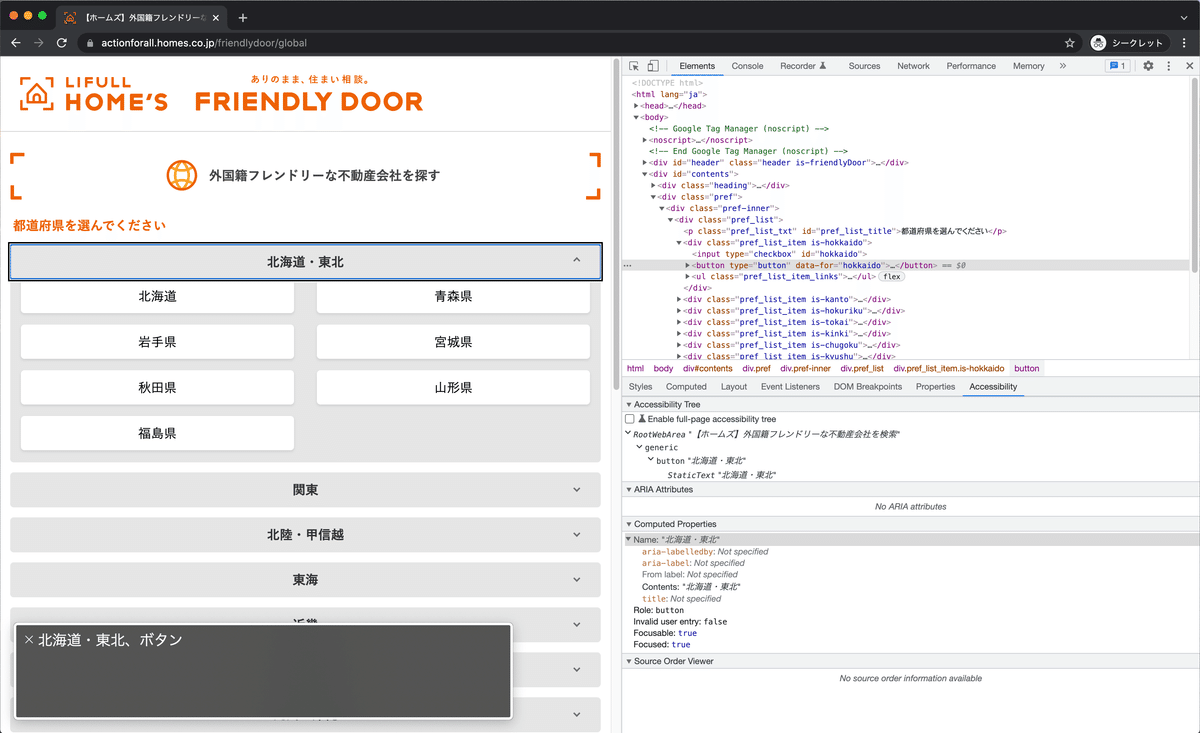Select 福島県 prefecture
1200x733 pixels.
tap(157, 433)
